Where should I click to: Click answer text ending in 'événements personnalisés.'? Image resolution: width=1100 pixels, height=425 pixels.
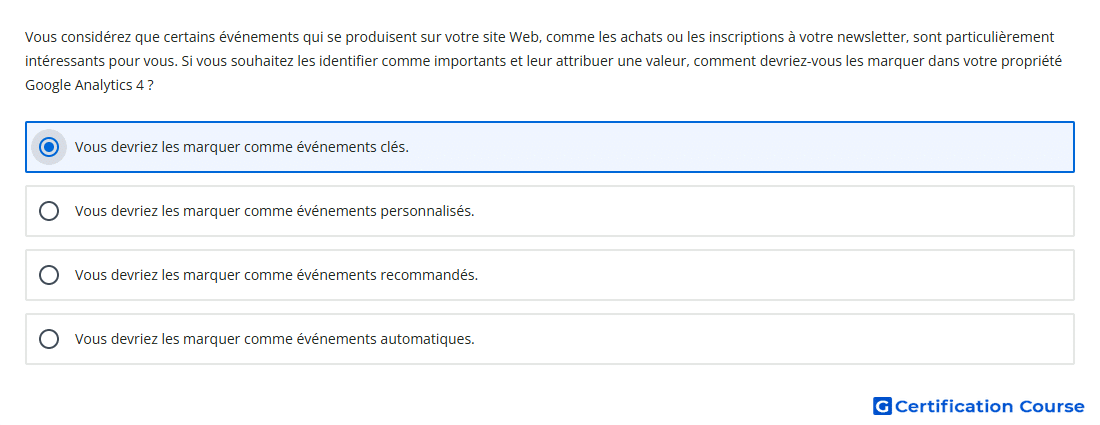[275, 211]
